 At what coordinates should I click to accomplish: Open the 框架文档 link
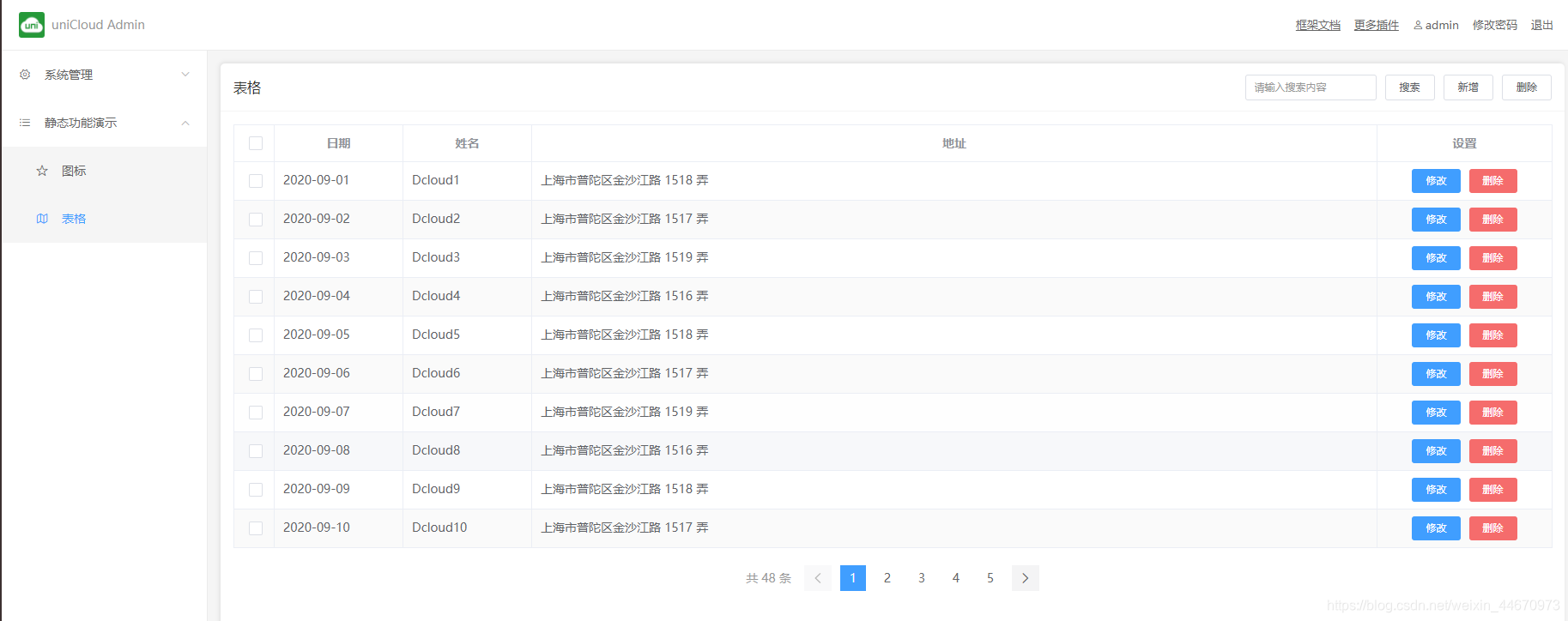pos(1318,25)
